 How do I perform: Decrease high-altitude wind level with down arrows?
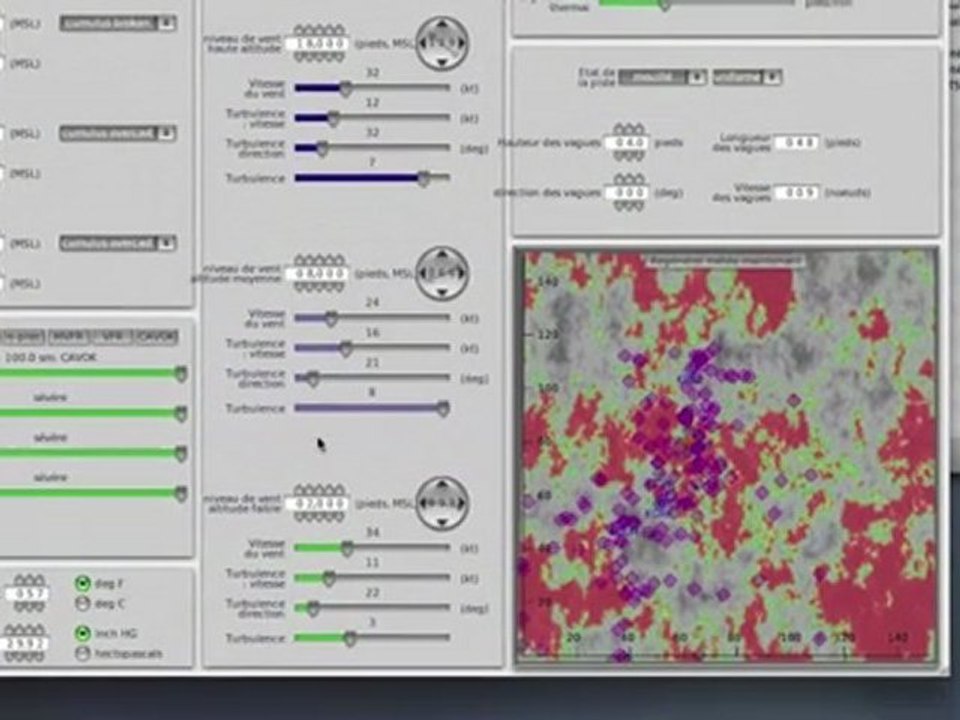point(319,57)
